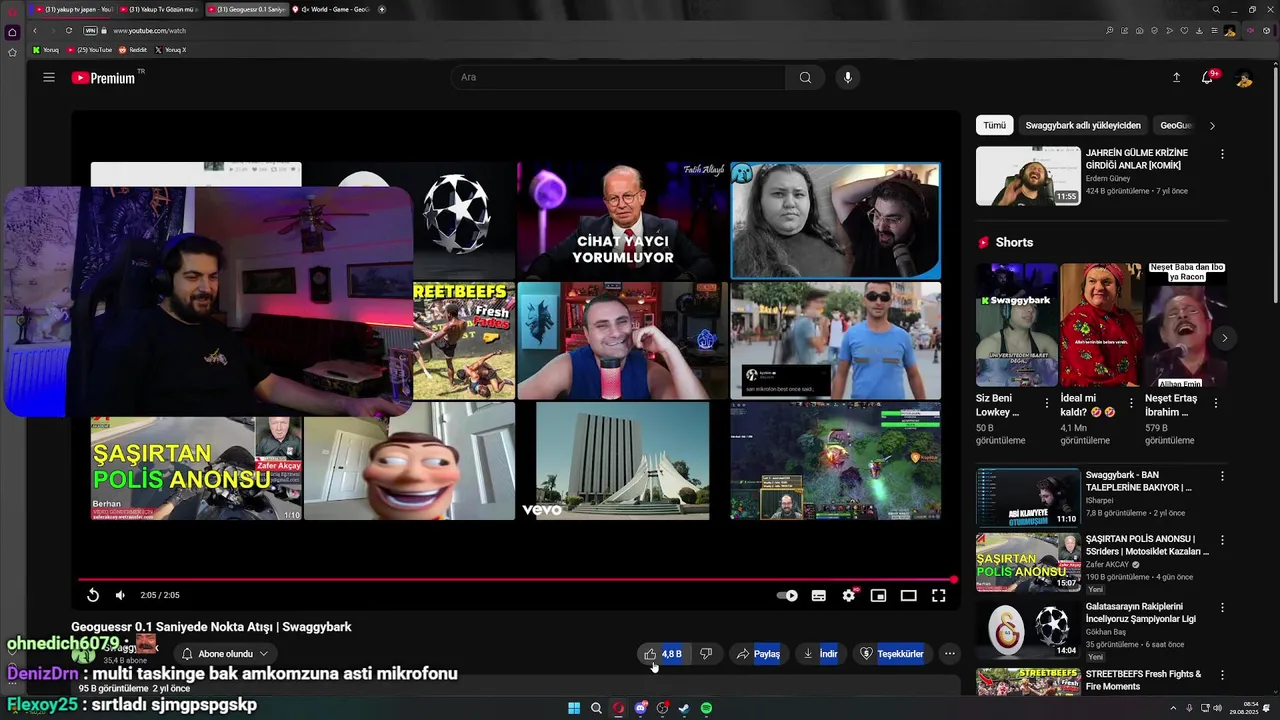Open YouTube notifications bell
Viewport: 1280px width, 720px height.
coord(1208,78)
